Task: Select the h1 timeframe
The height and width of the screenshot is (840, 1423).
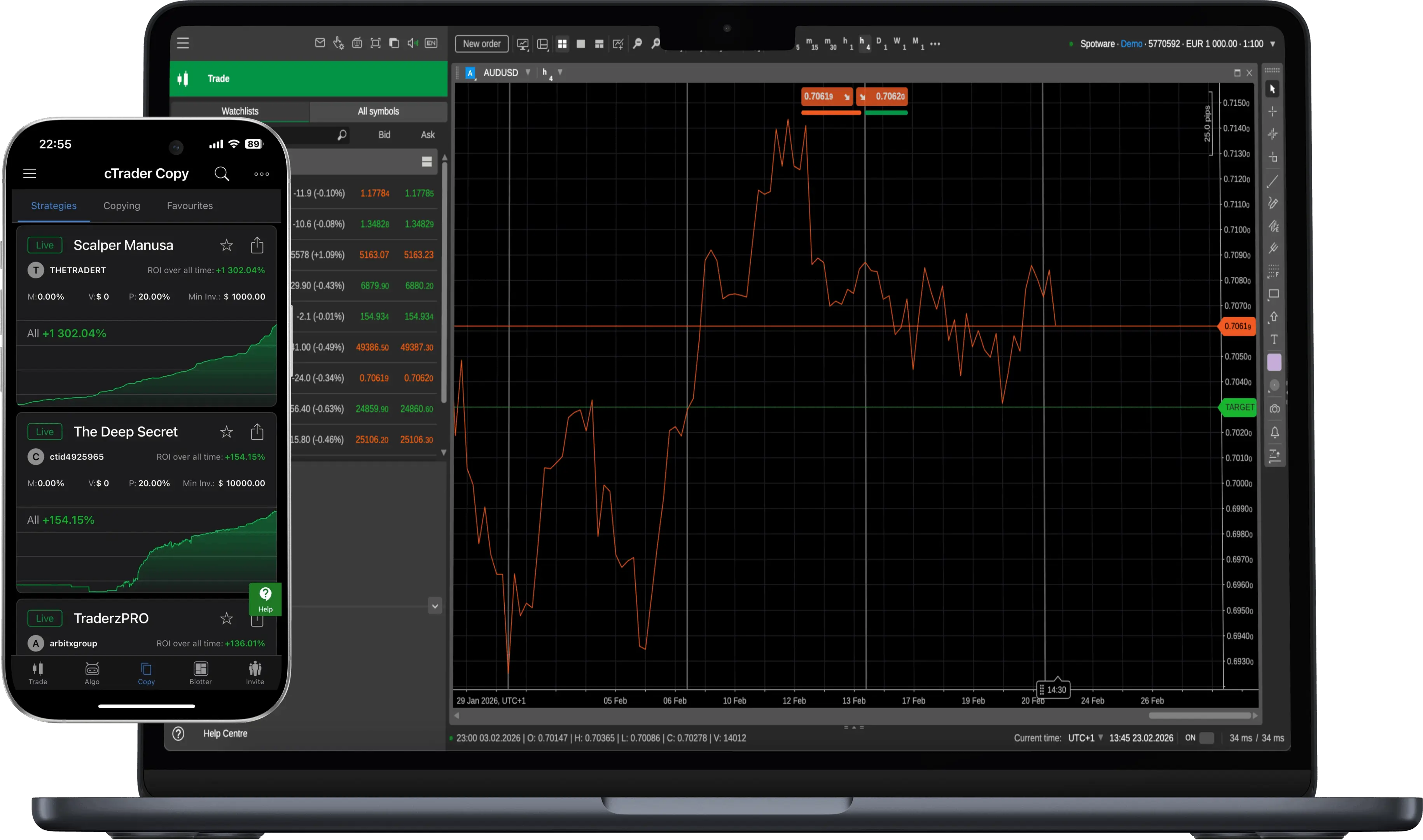Action: (848, 44)
